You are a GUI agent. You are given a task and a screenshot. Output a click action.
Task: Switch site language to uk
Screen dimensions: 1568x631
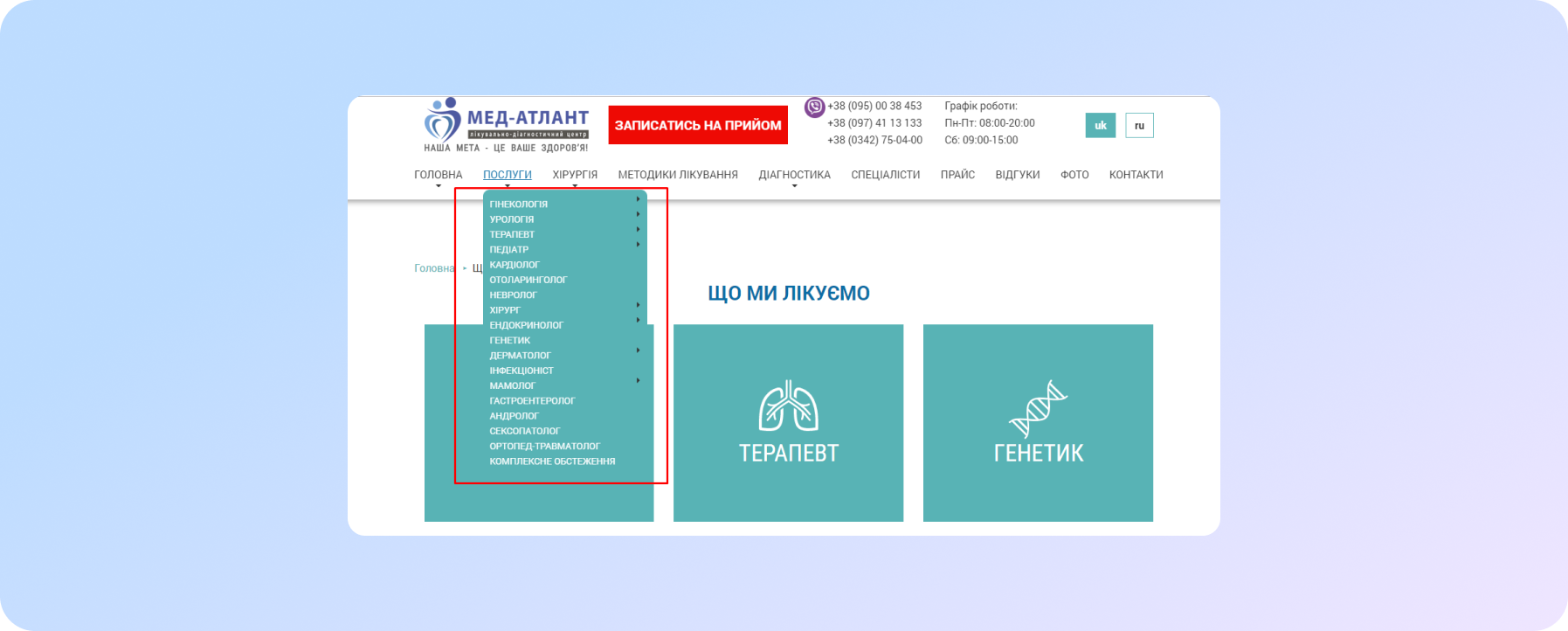tap(1101, 125)
